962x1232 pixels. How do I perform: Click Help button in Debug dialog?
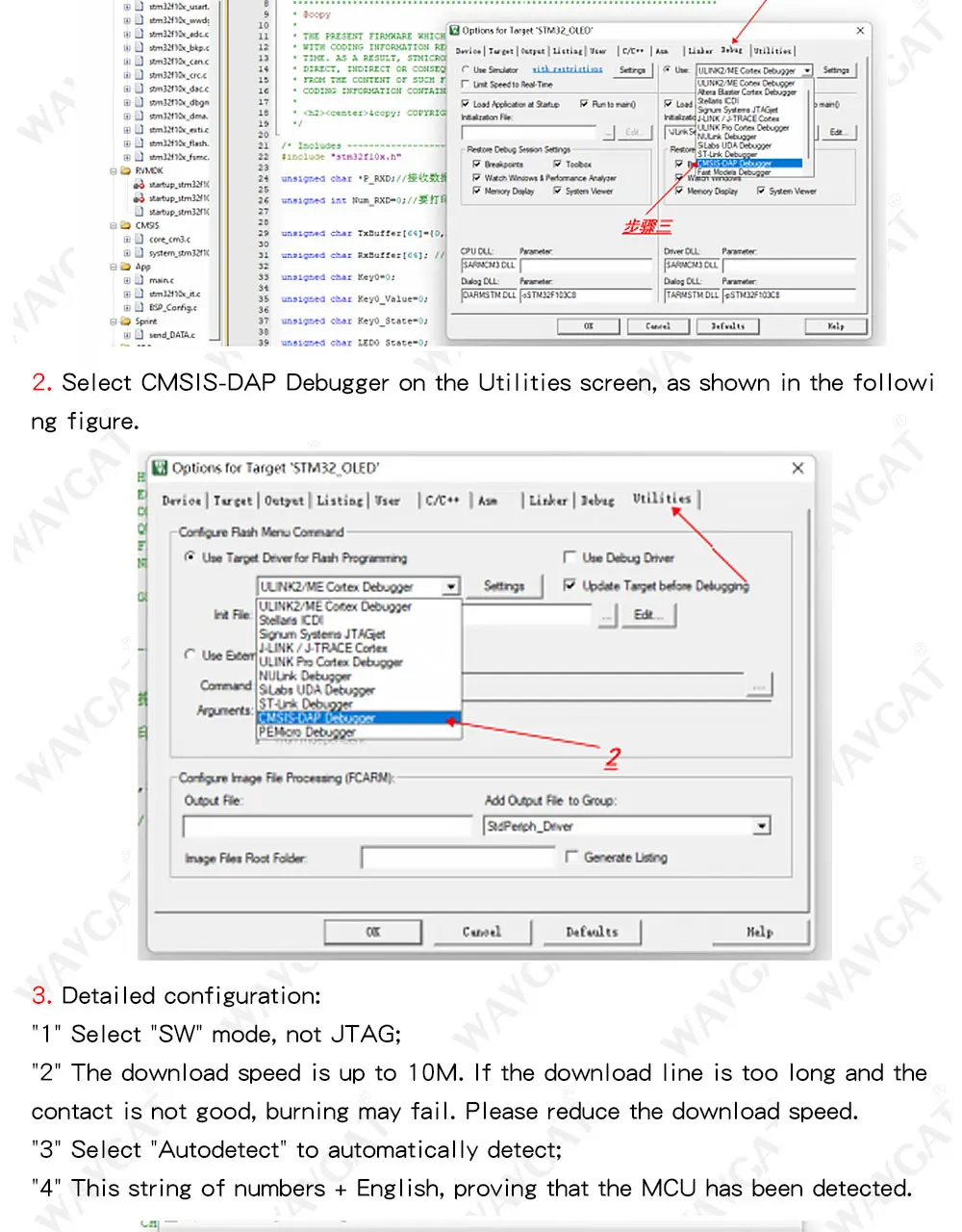836,326
